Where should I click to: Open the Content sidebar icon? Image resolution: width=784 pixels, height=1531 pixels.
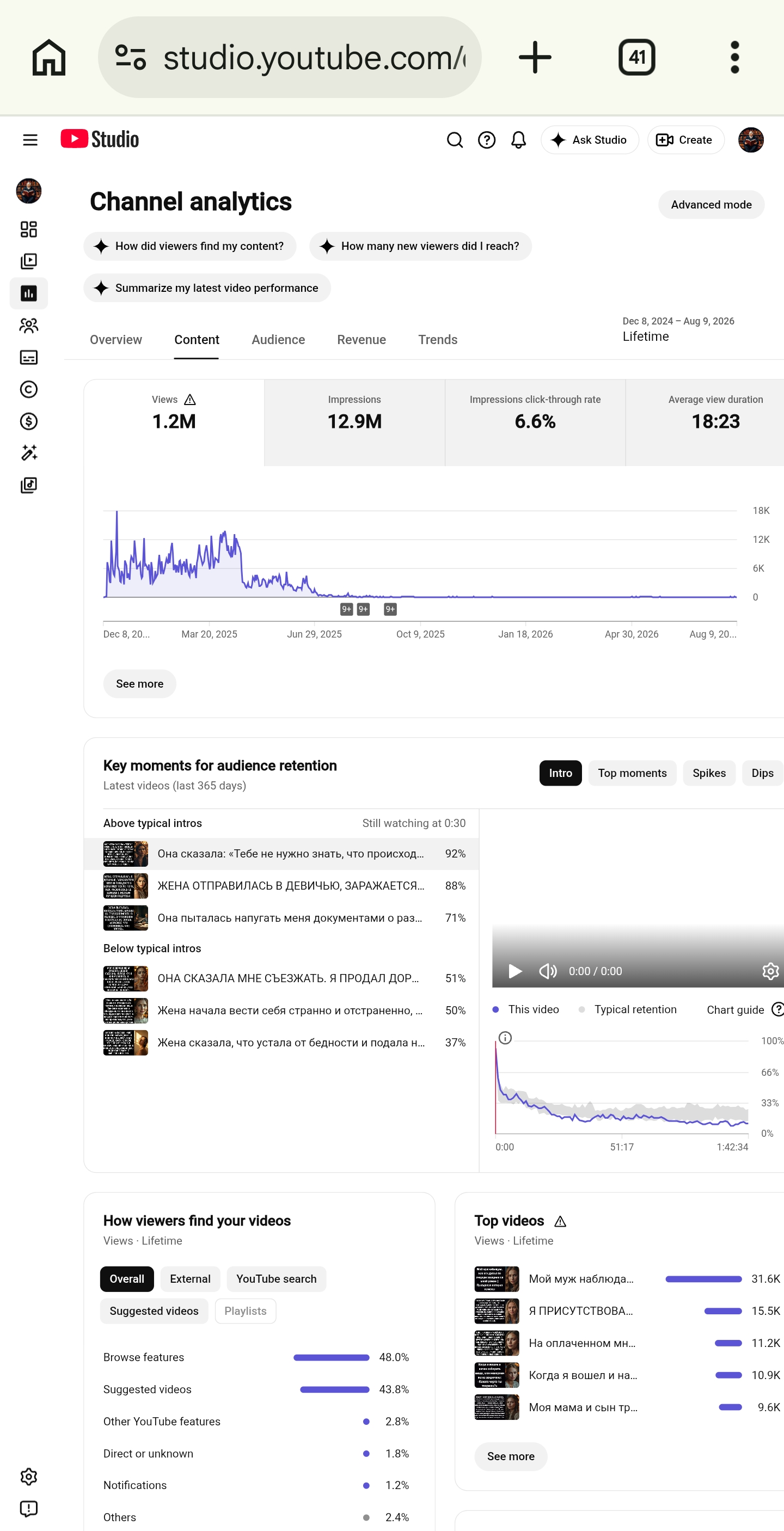28,261
